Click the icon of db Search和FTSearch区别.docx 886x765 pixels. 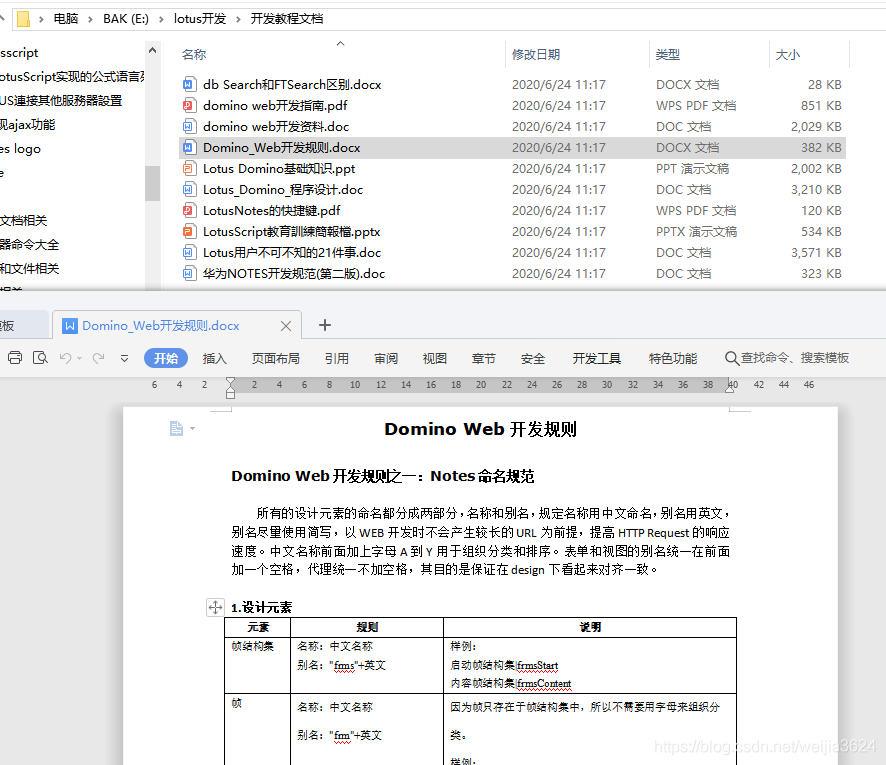pos(189,85)
